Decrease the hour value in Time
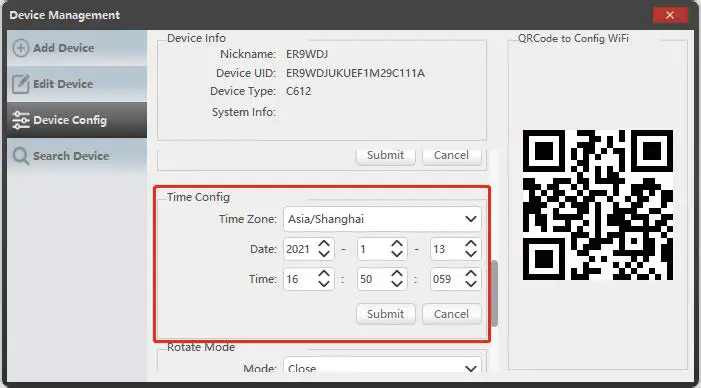This screenshot has width=701, height=388. point(324,284)
